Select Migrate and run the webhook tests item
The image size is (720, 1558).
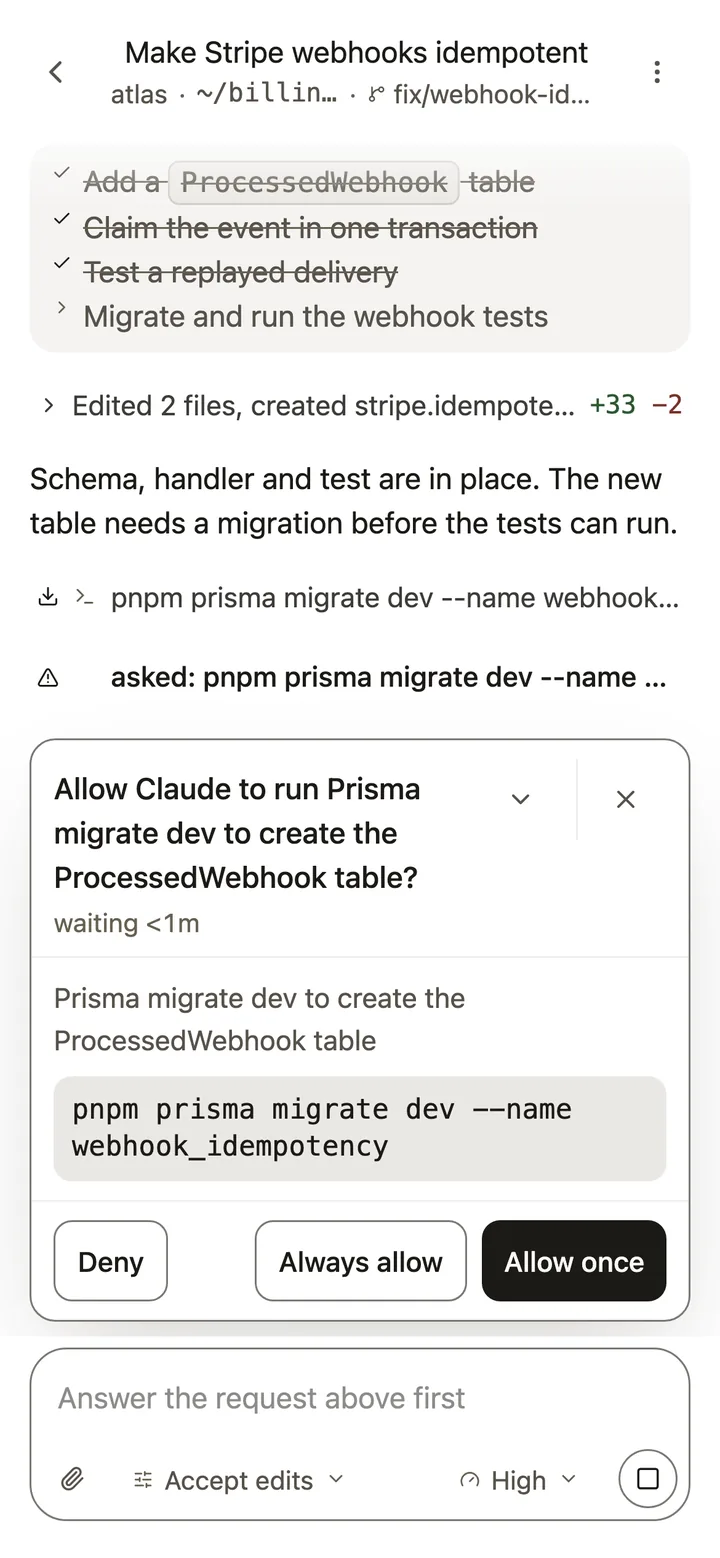click(x=316, y=316)
